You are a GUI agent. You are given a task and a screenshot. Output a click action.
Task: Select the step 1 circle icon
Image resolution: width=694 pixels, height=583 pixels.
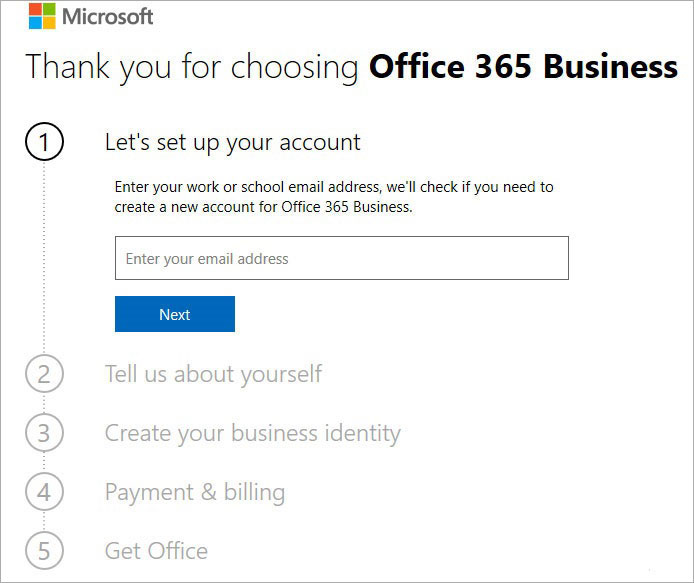[x=44, y=142]
